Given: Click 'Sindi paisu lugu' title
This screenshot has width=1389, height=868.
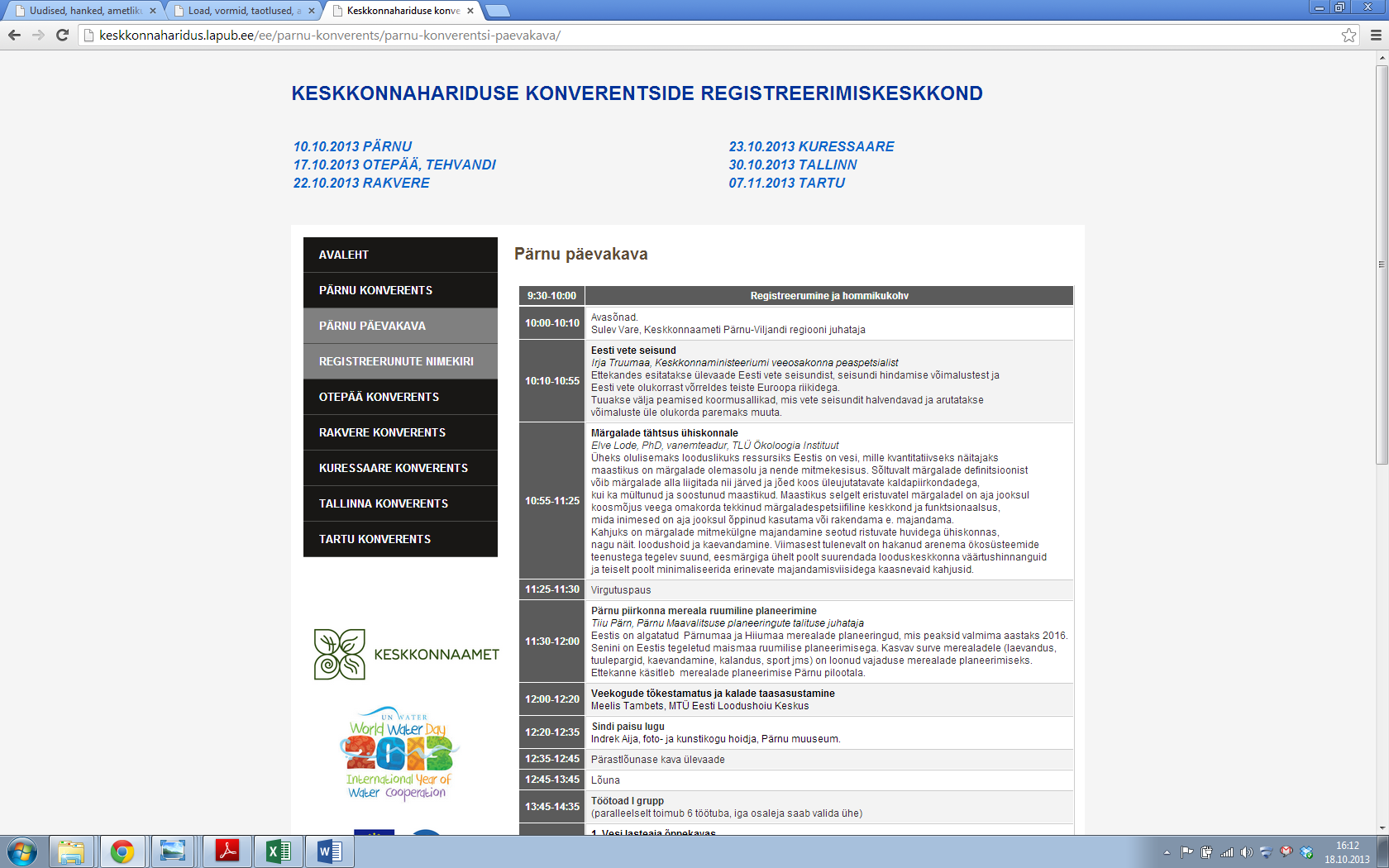Looking at the screenshot, I should pos(628,727).
